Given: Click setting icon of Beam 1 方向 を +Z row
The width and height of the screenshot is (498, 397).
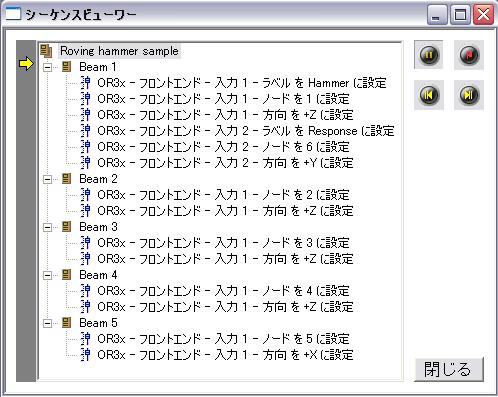Looking at the screenshot, I should pyautogui.click(x=86, y=115).
